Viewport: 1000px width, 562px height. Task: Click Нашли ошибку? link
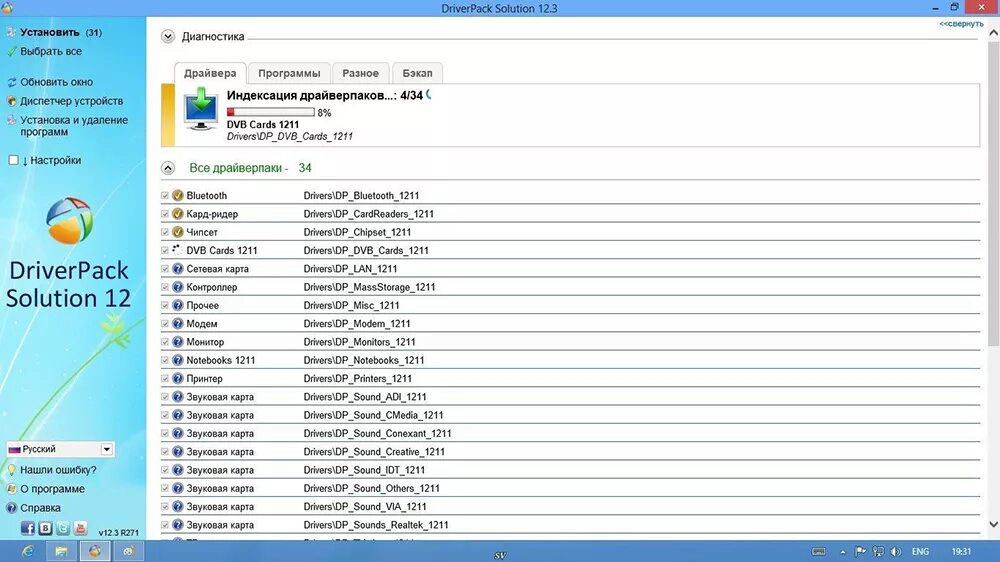coord(58,470)
